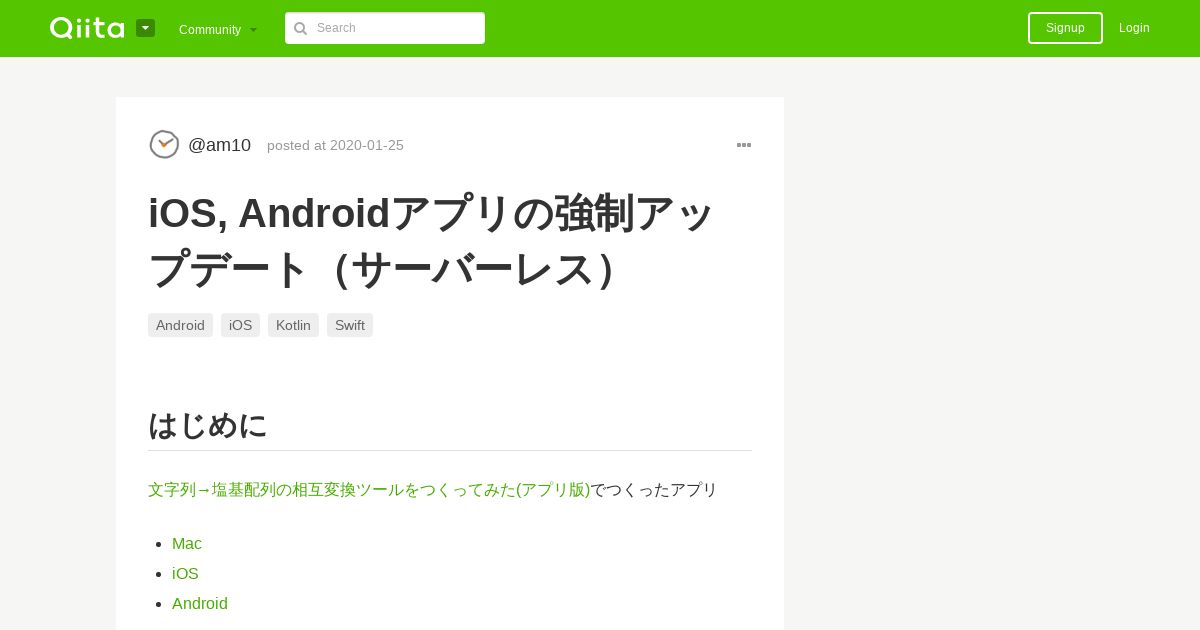Screen dimensions: 1200x630
Task: Select the Android tag
Action: click(180, 325)
